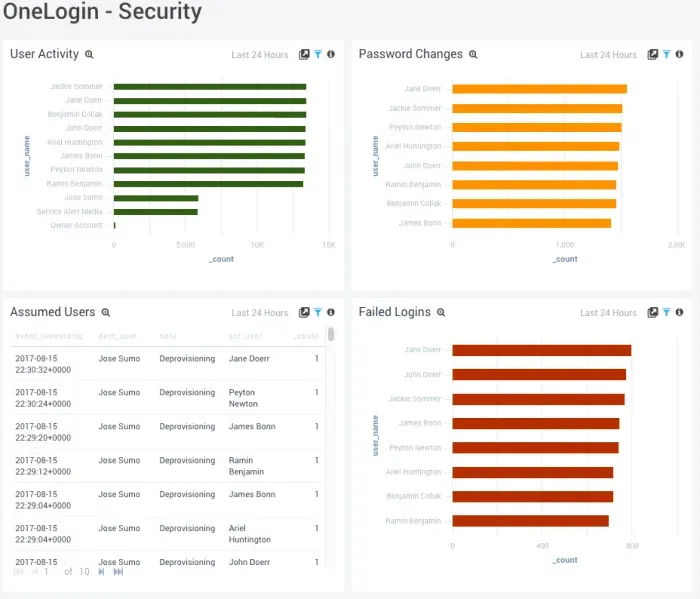Go to next page of Assumed Users table
Viewport: 700px width, 599px height.
101,572
